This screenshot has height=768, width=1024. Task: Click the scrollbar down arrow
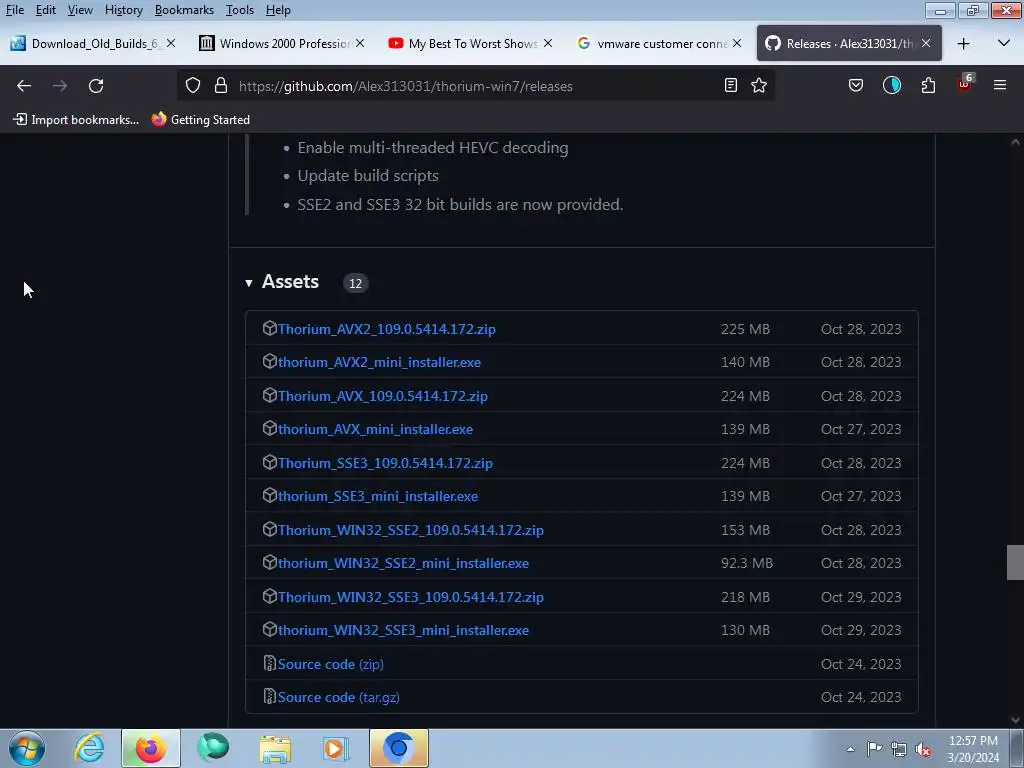1015,720
